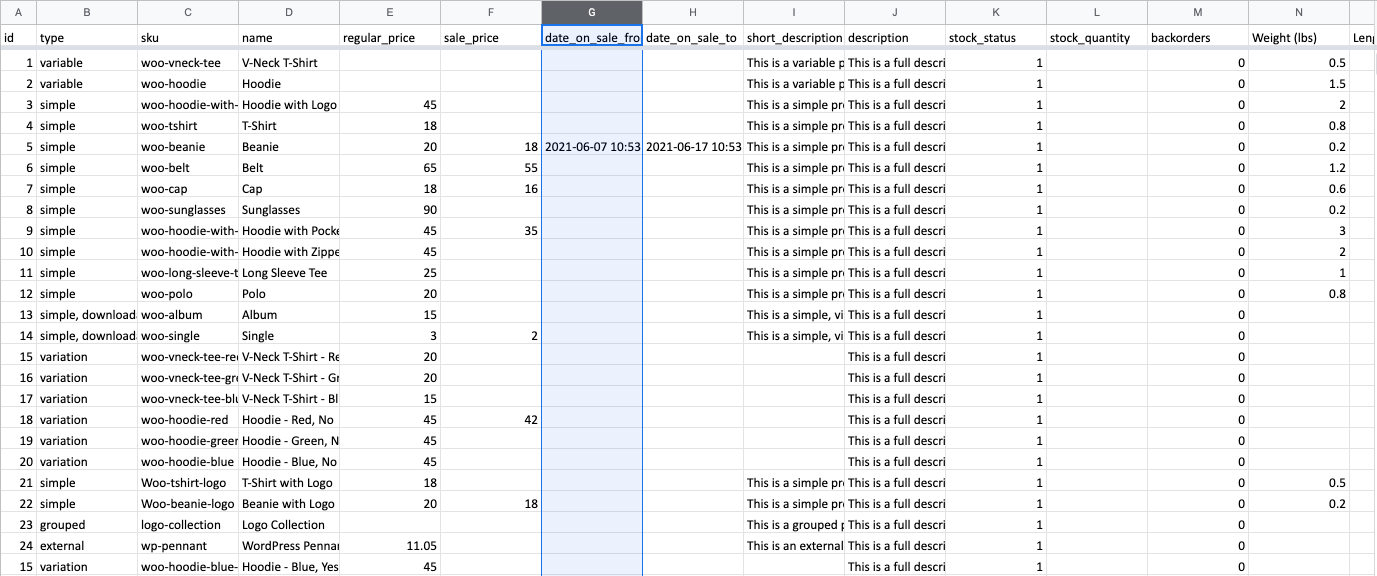Click the 'Weight (lbs)' header cell

(1298, 38)
